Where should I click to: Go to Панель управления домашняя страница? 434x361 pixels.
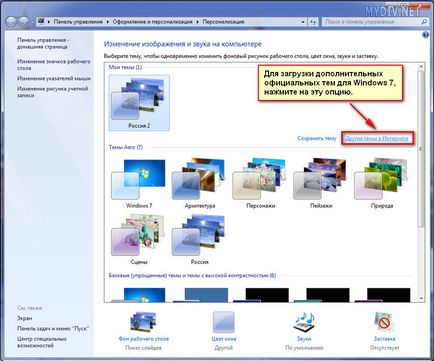(43, 43)
